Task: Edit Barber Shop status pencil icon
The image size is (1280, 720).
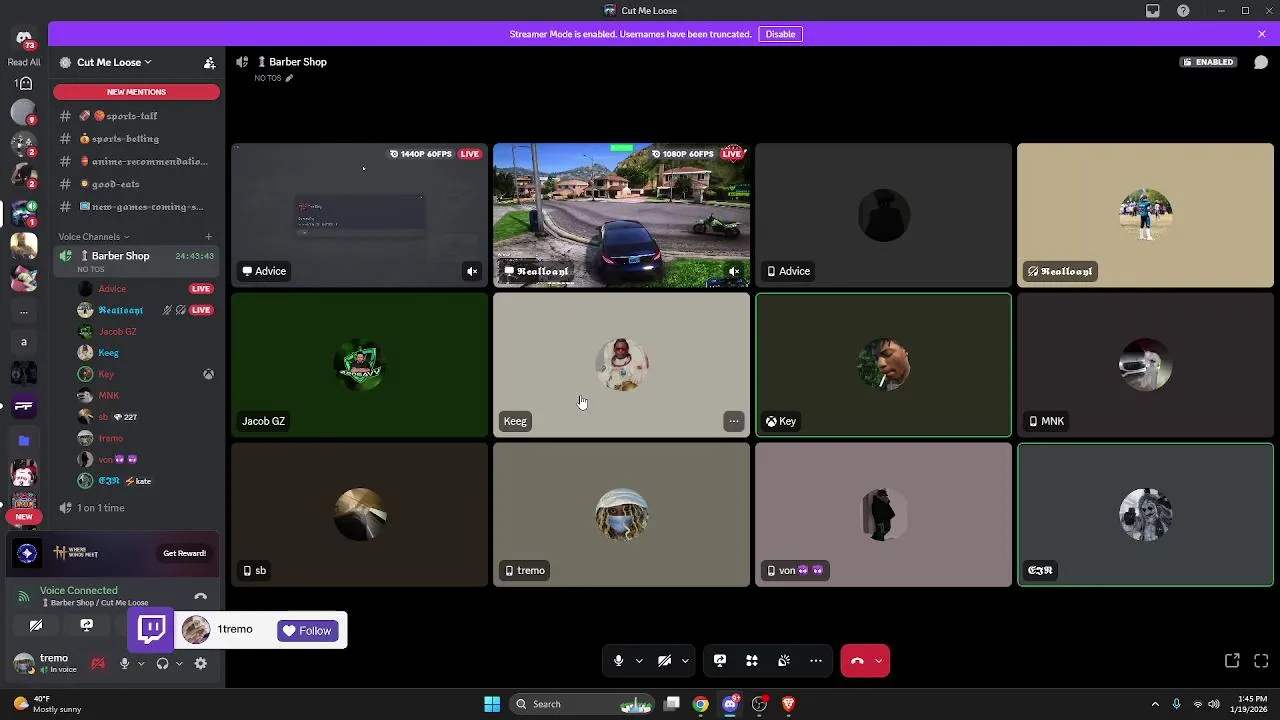Action: pos(289,78)
